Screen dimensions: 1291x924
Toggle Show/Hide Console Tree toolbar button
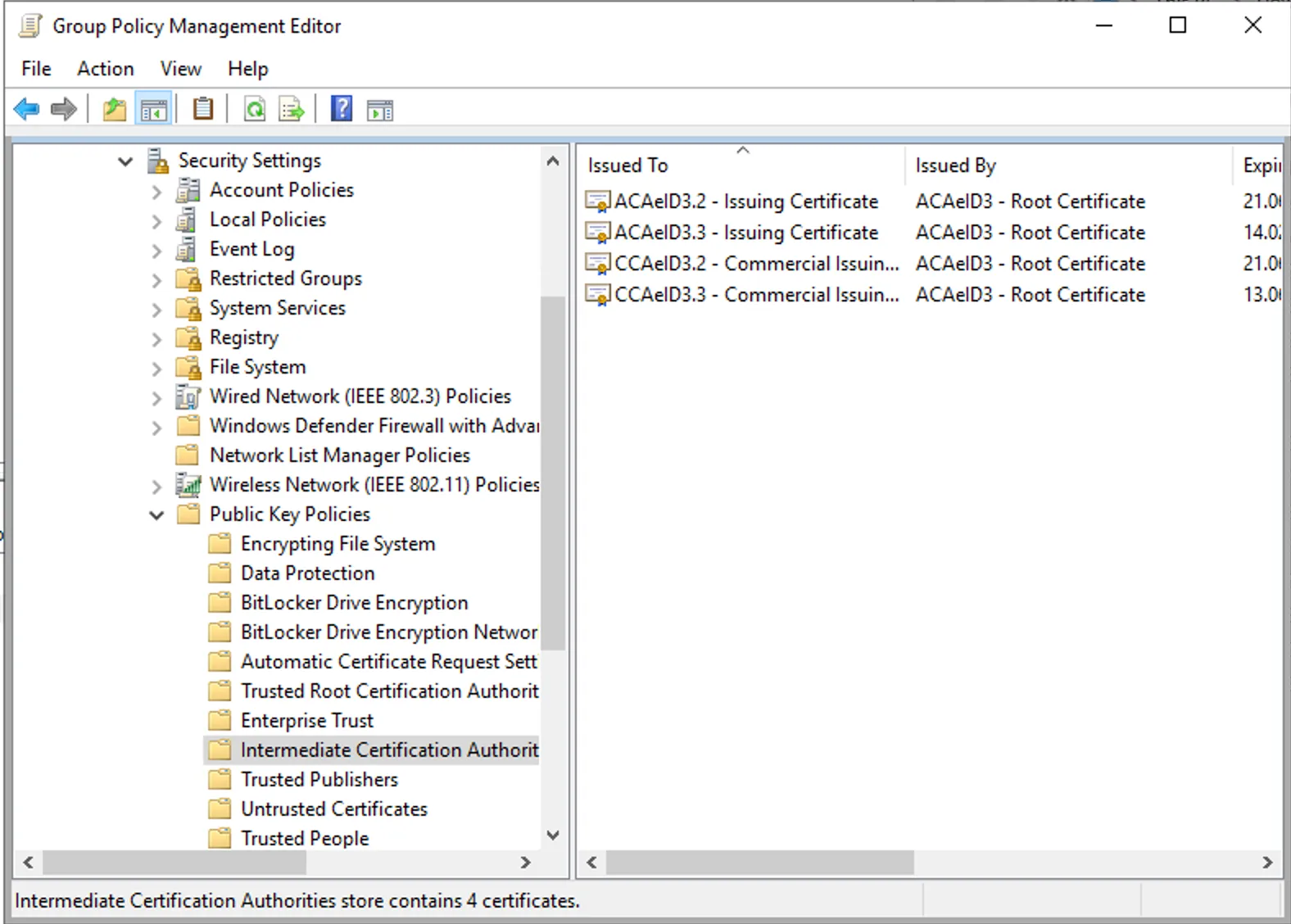click(153, 109)
